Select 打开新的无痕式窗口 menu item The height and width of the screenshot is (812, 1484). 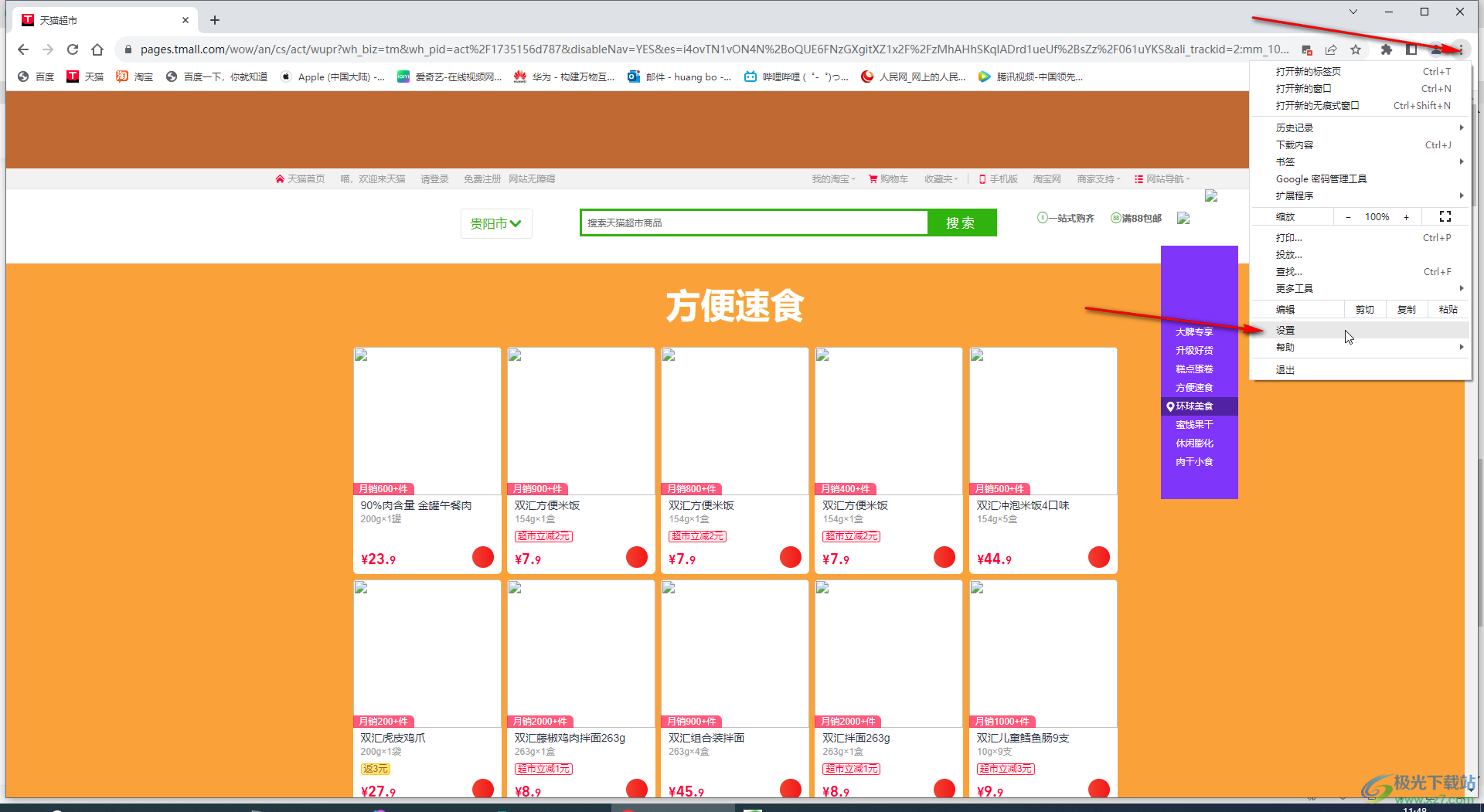(x=1361, y=105)
